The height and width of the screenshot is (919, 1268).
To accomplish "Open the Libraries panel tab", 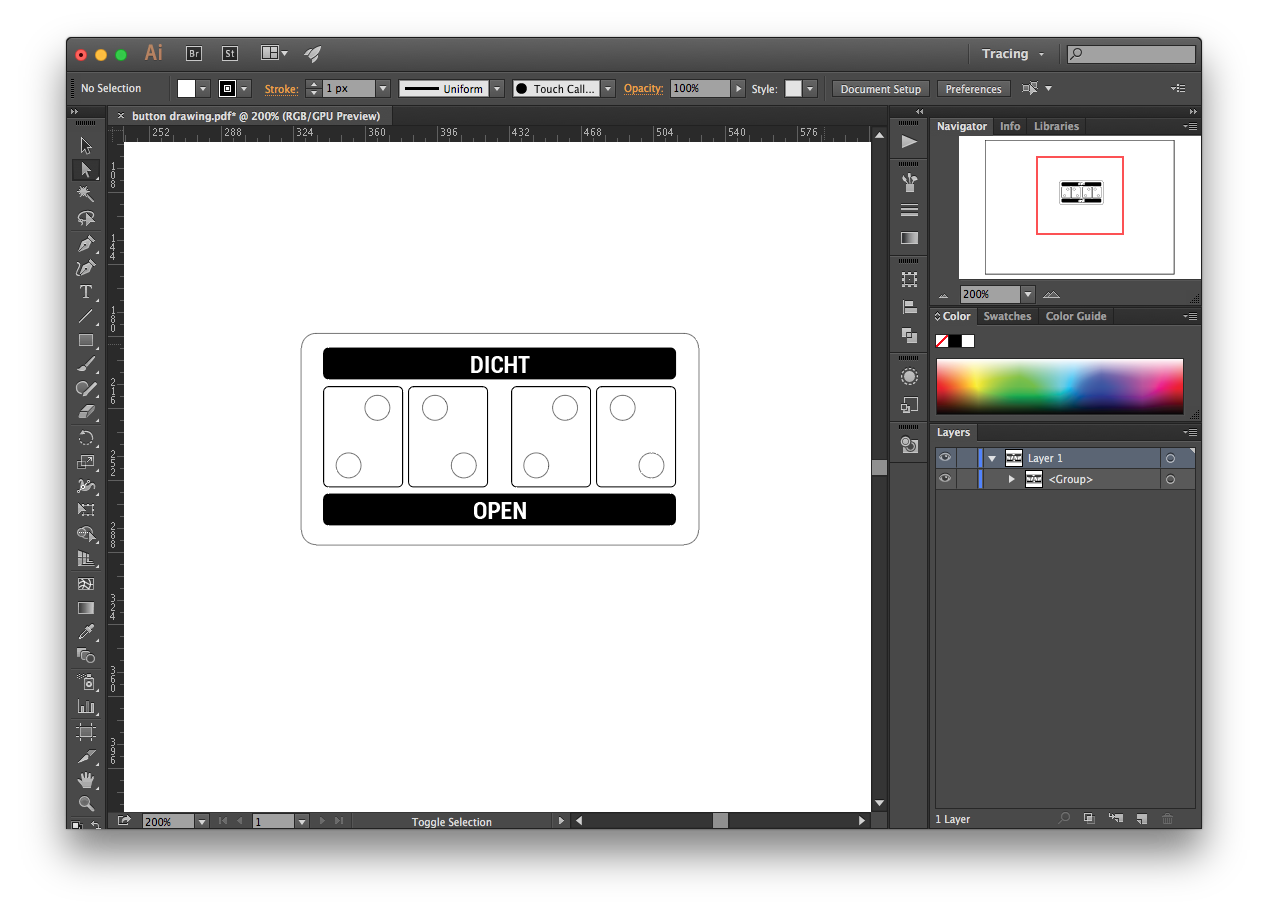I will point(1056,126).
